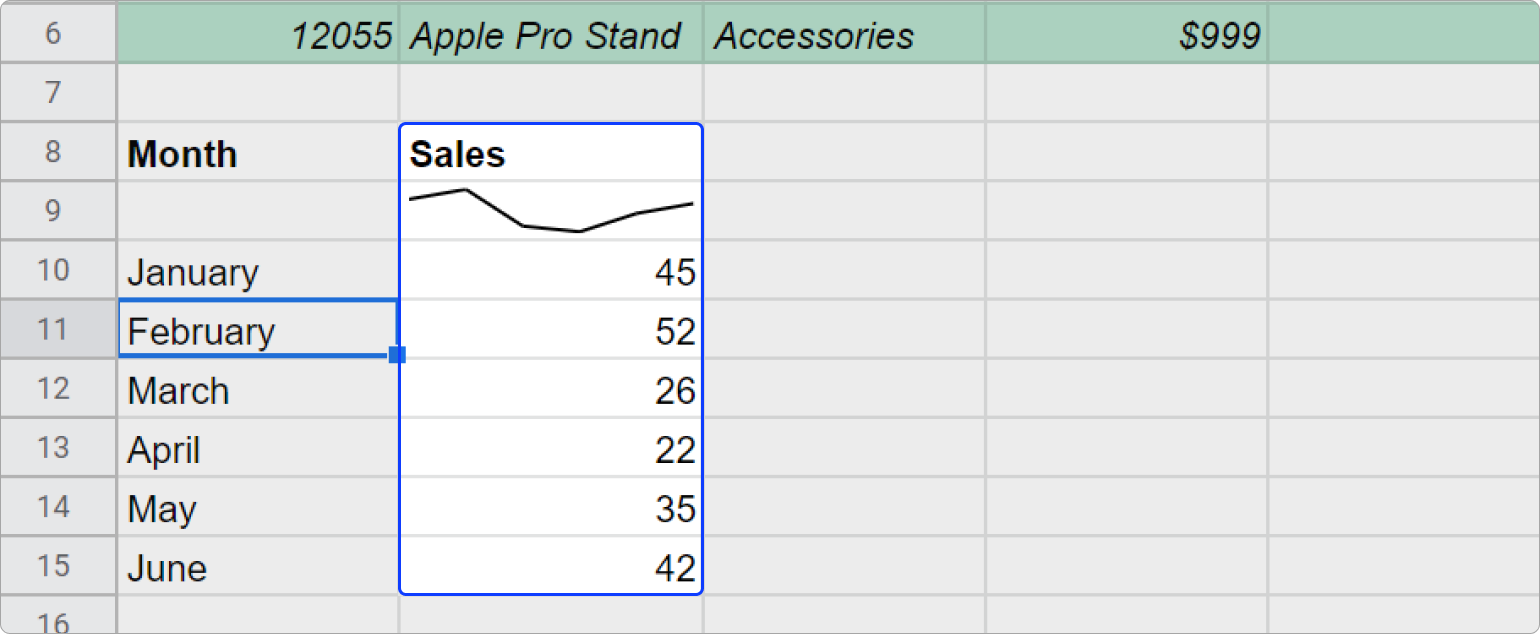Select the March cell
Image resolution: width=1540 pixels, height=634 pixels.
pos(258,390)
